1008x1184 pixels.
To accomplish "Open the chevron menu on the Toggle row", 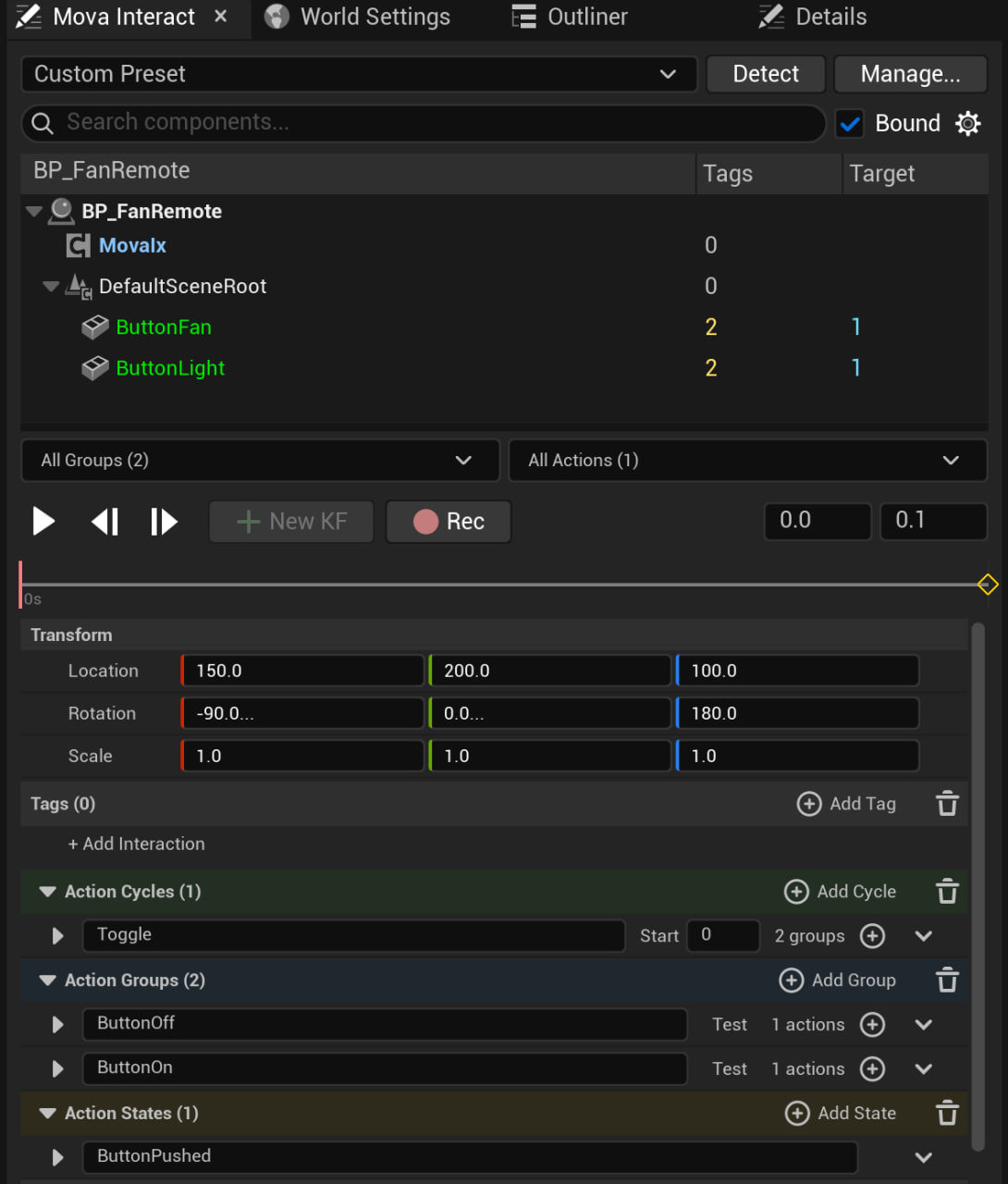I will (x=923, y=936).
